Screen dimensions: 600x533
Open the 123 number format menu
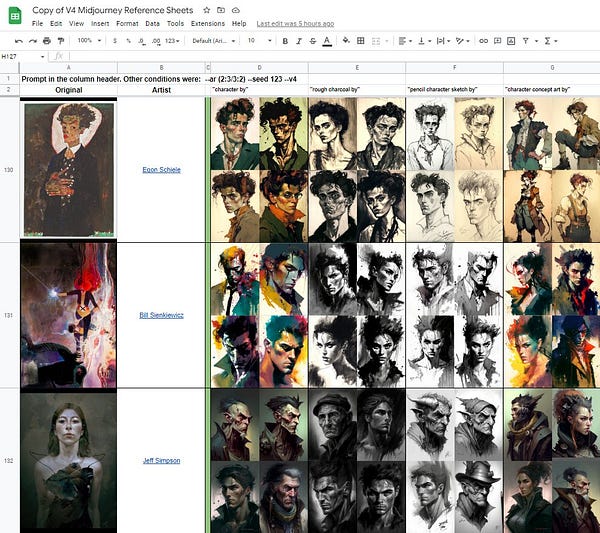(x=172, y=41)
